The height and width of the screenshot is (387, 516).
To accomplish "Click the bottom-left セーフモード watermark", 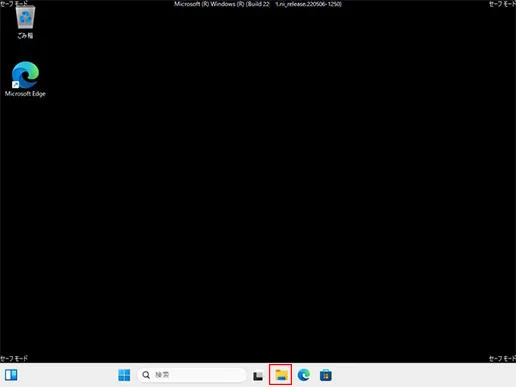I will click(14, 358).
